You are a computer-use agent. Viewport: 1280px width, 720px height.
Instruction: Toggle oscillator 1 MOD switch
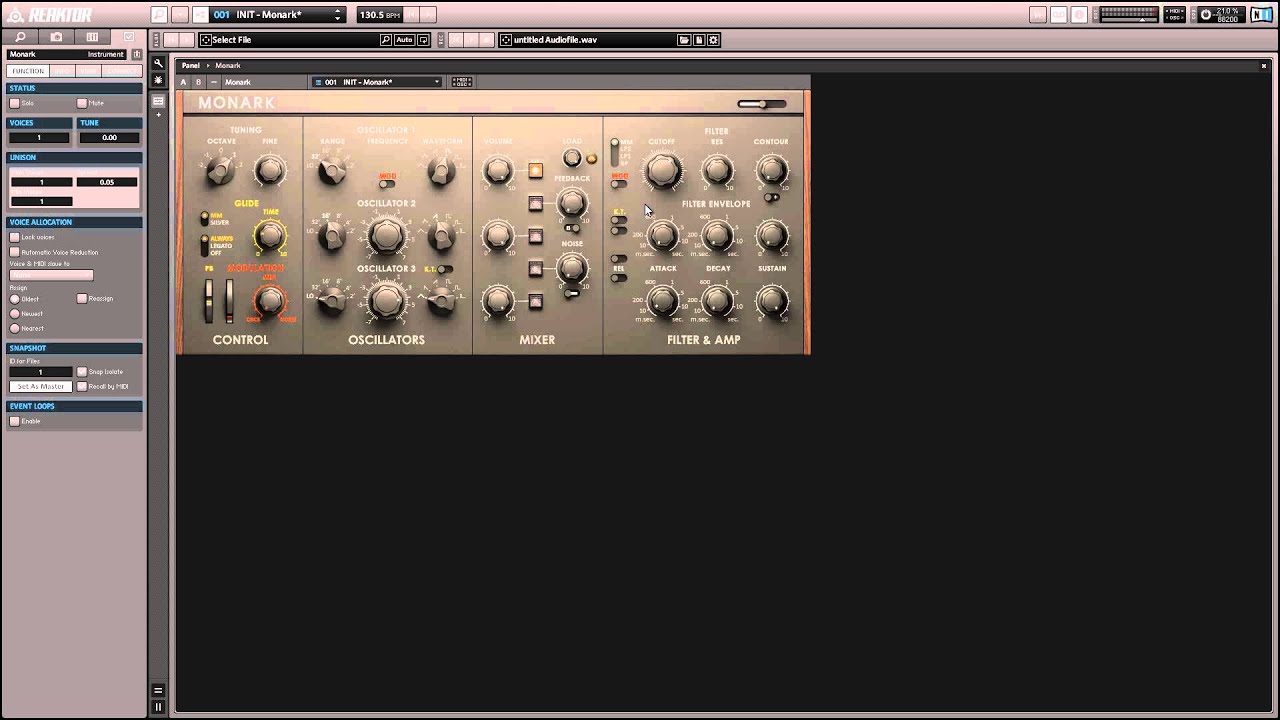click(387, 184)
